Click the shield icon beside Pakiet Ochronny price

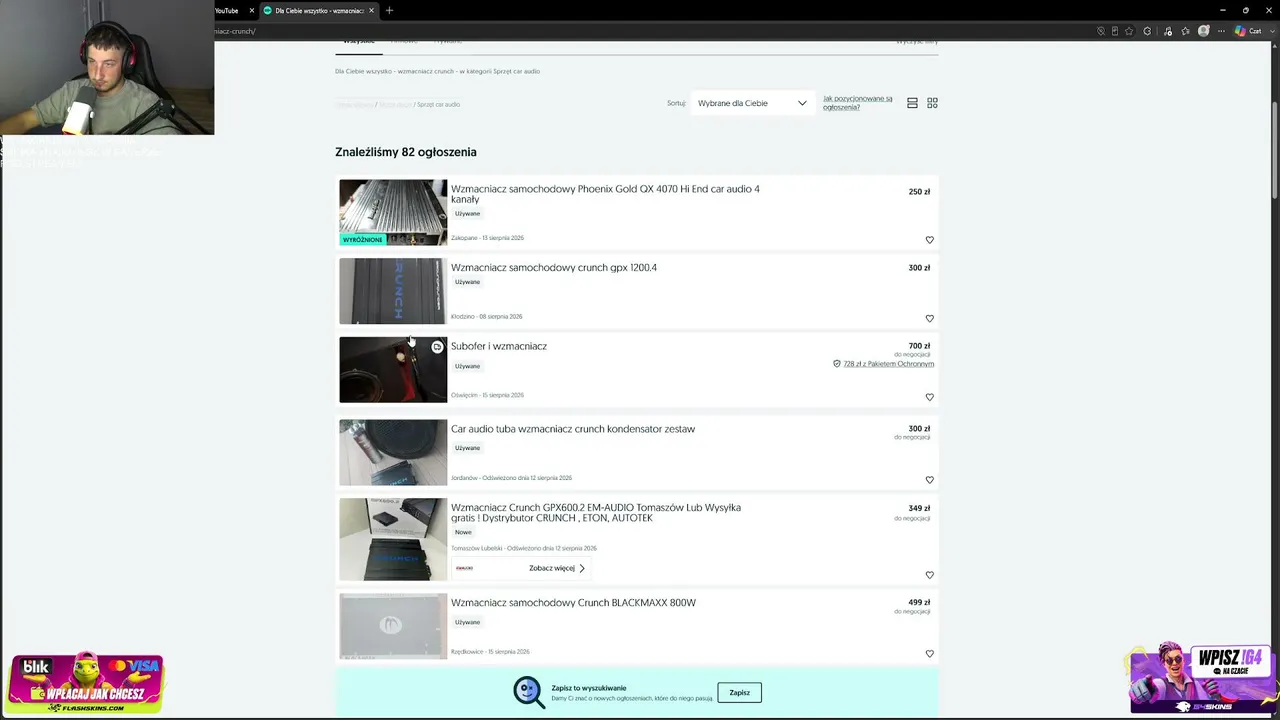pos(837,364)
